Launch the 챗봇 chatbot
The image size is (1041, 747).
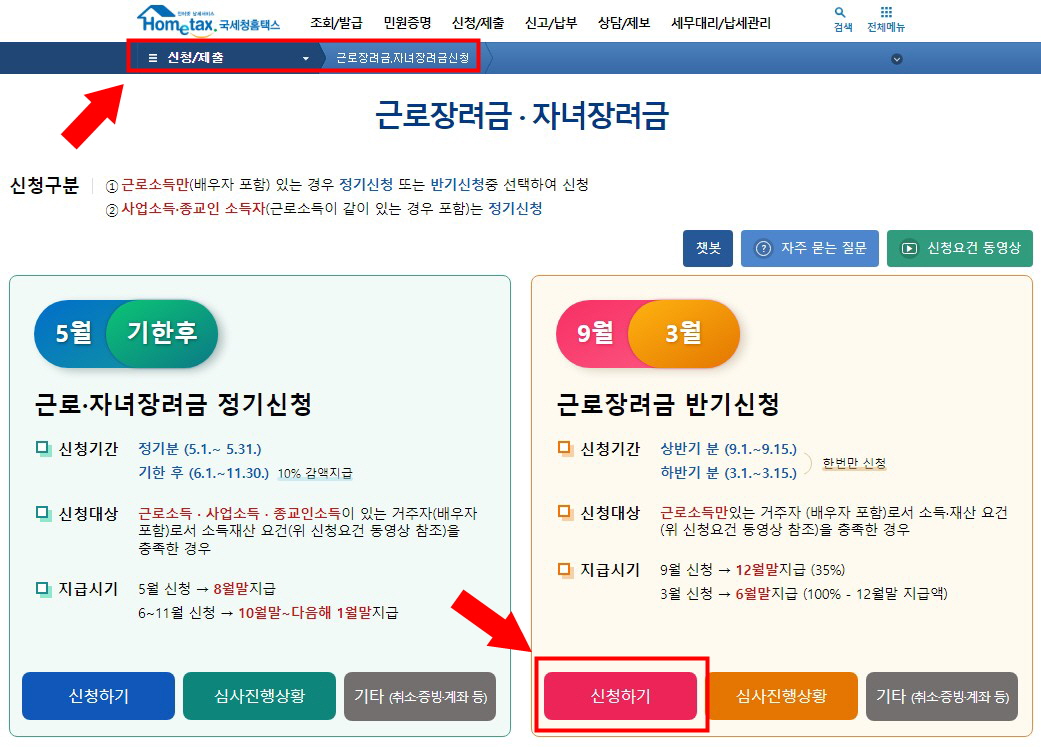click(x=708, y=249)
